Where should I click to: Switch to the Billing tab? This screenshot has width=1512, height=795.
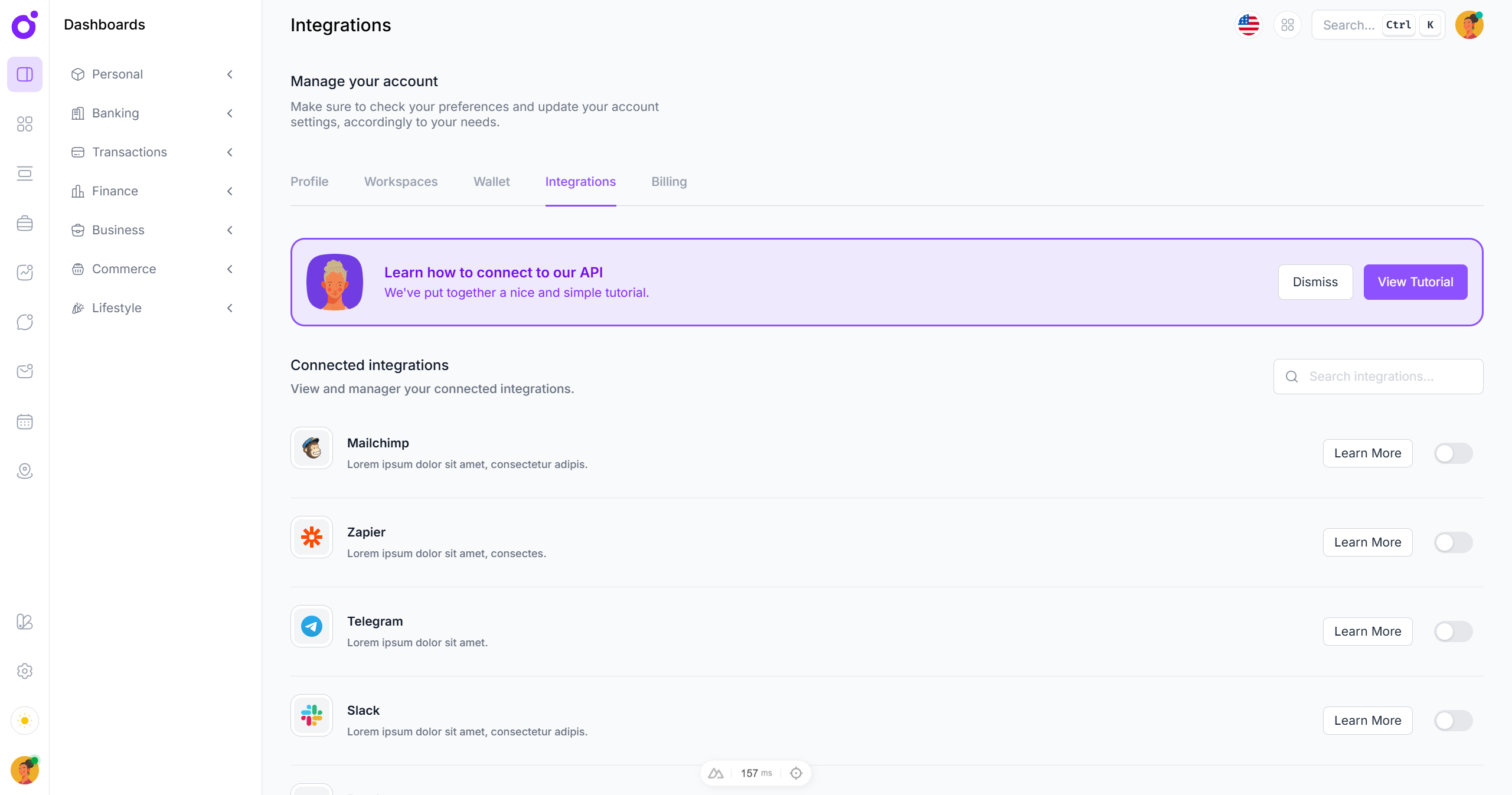pyautogui.click(x=668, y=182)
